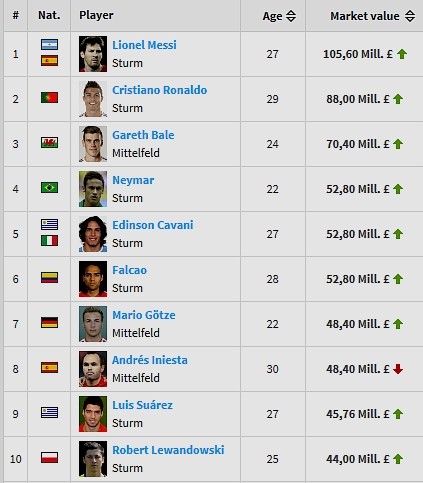Click Neymar's player photo
The image size is (423, 483).
(93, 189)
